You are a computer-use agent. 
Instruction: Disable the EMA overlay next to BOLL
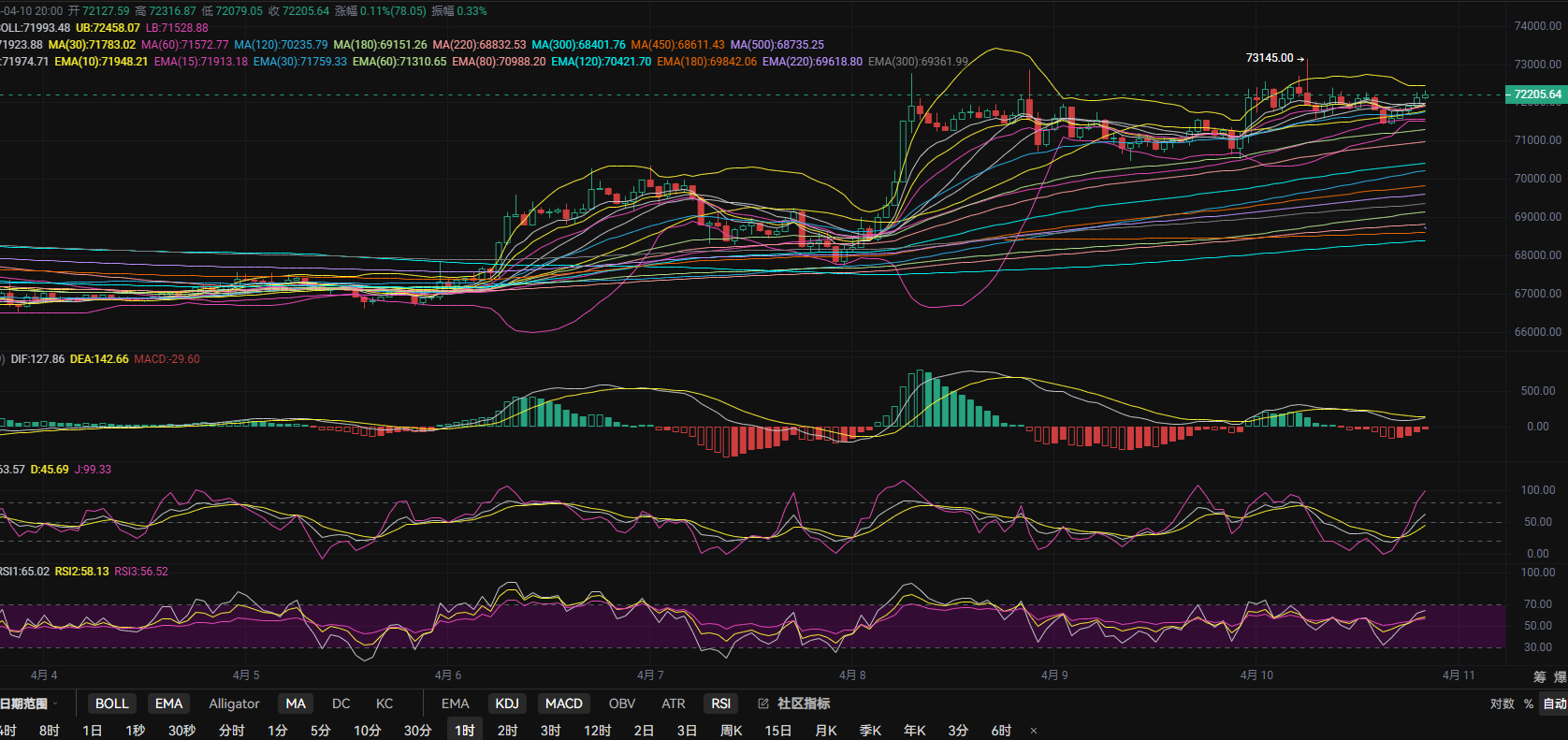pos(168,704)
